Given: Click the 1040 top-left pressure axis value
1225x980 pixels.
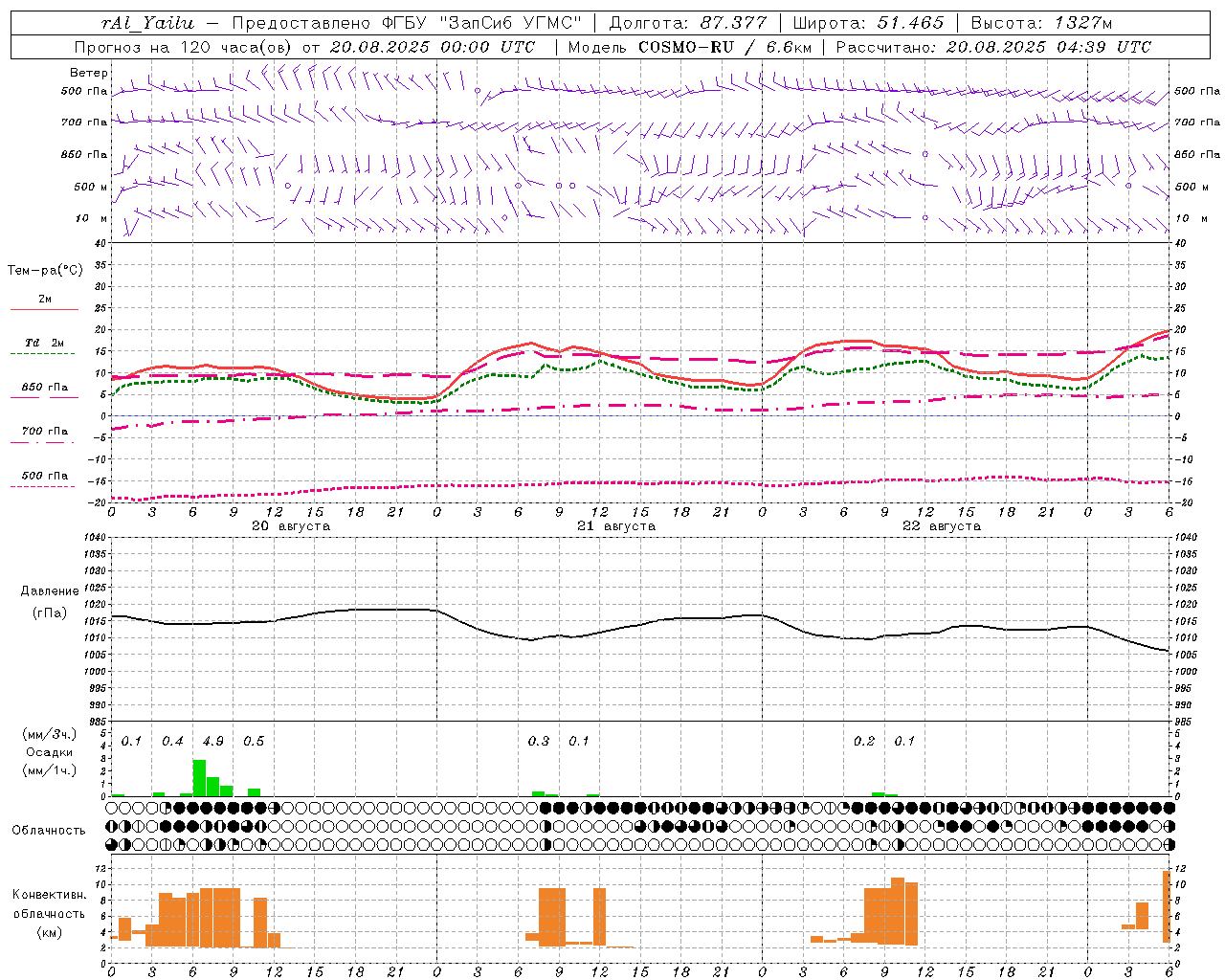Looking at the screenshot, I should coord(95,538).
